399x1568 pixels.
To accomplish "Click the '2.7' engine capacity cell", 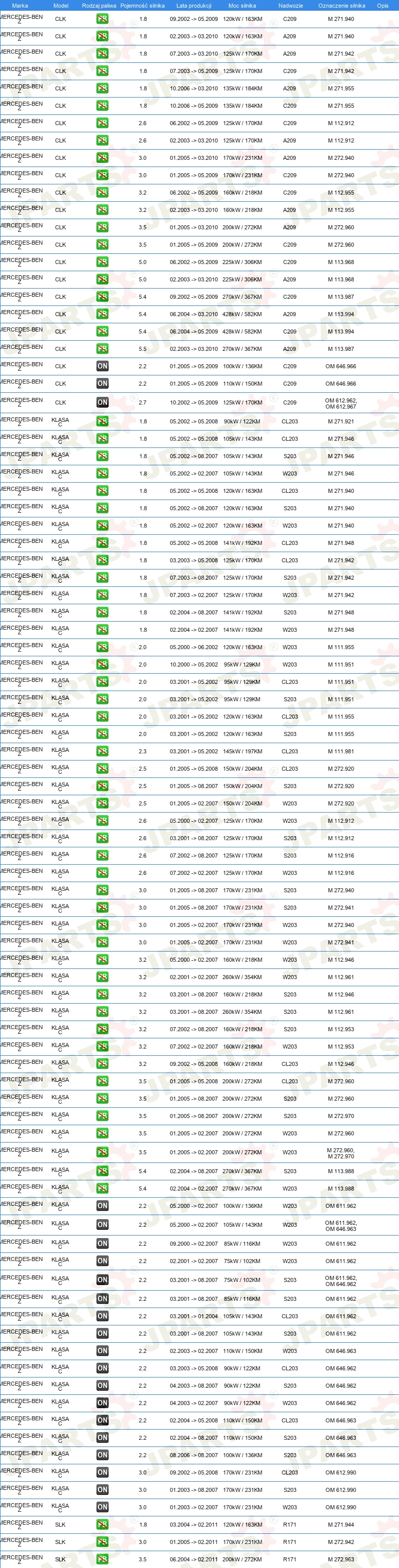I will (x=142, y=402).
